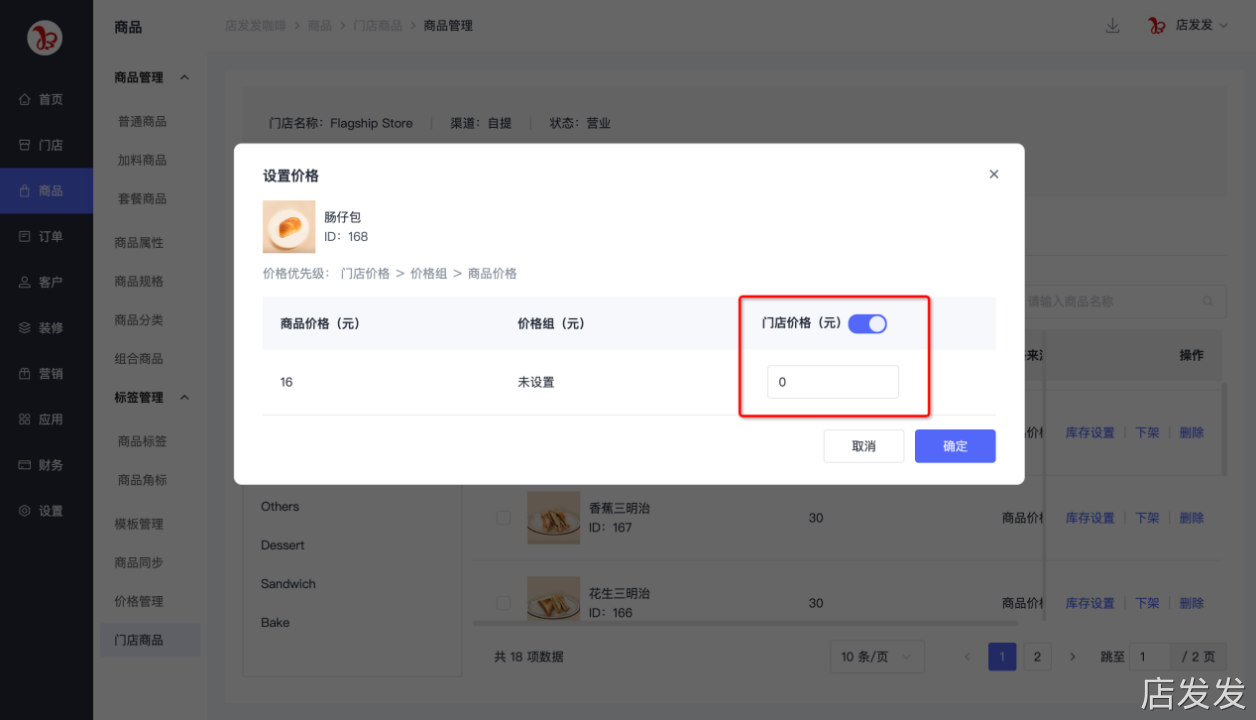Open 商品同步 in the submenu
Viewport: 1256px width, 720px height.
pos(139,562)
